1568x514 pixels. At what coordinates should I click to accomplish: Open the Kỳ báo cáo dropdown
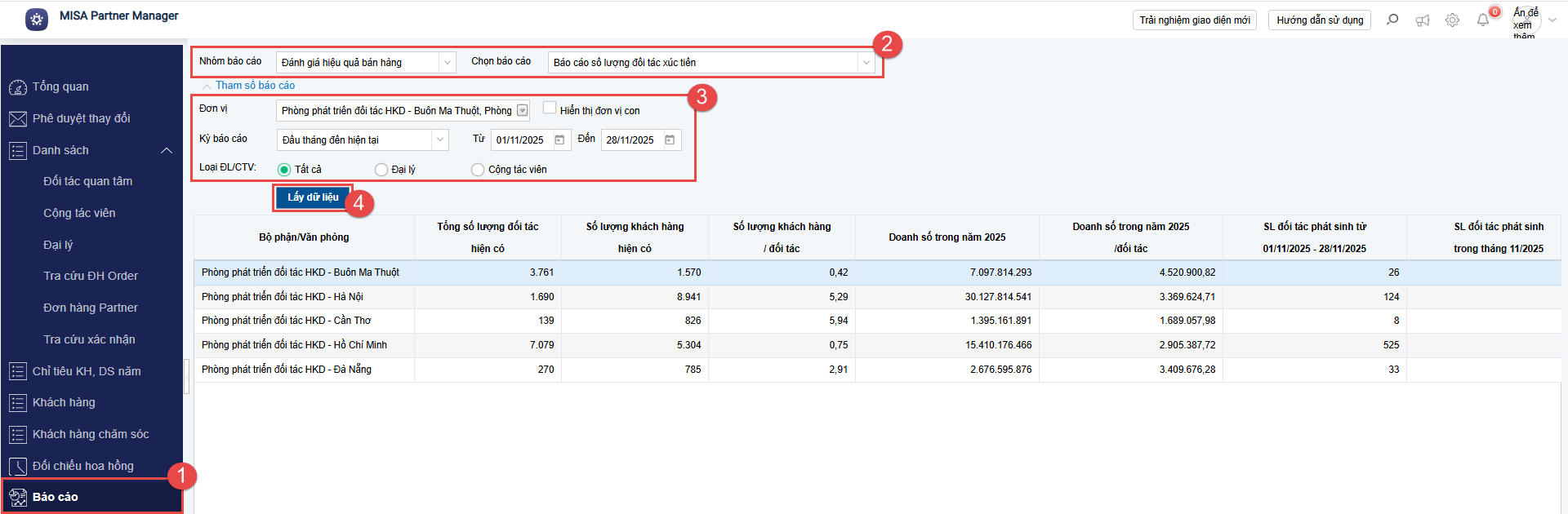coord(440,140)
